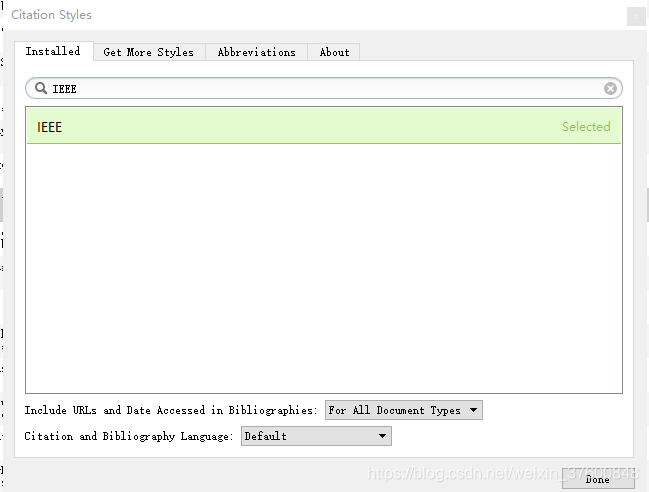Screen dimensions: 649x492
Task: Switch to the Installed tab
Action: pyautogui.click(x=54, y=51)
